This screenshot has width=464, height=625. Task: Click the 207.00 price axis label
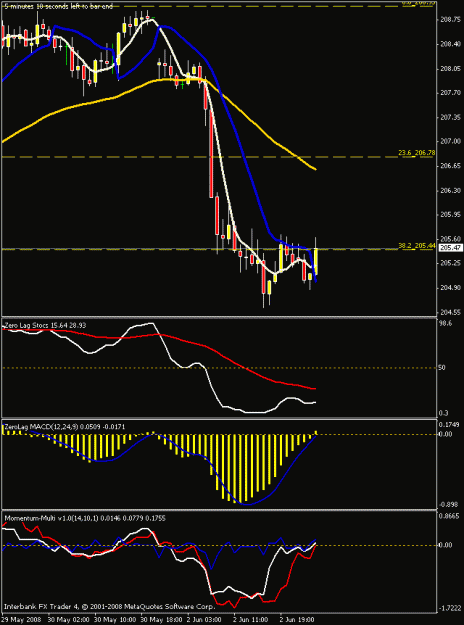coord(450,142)
